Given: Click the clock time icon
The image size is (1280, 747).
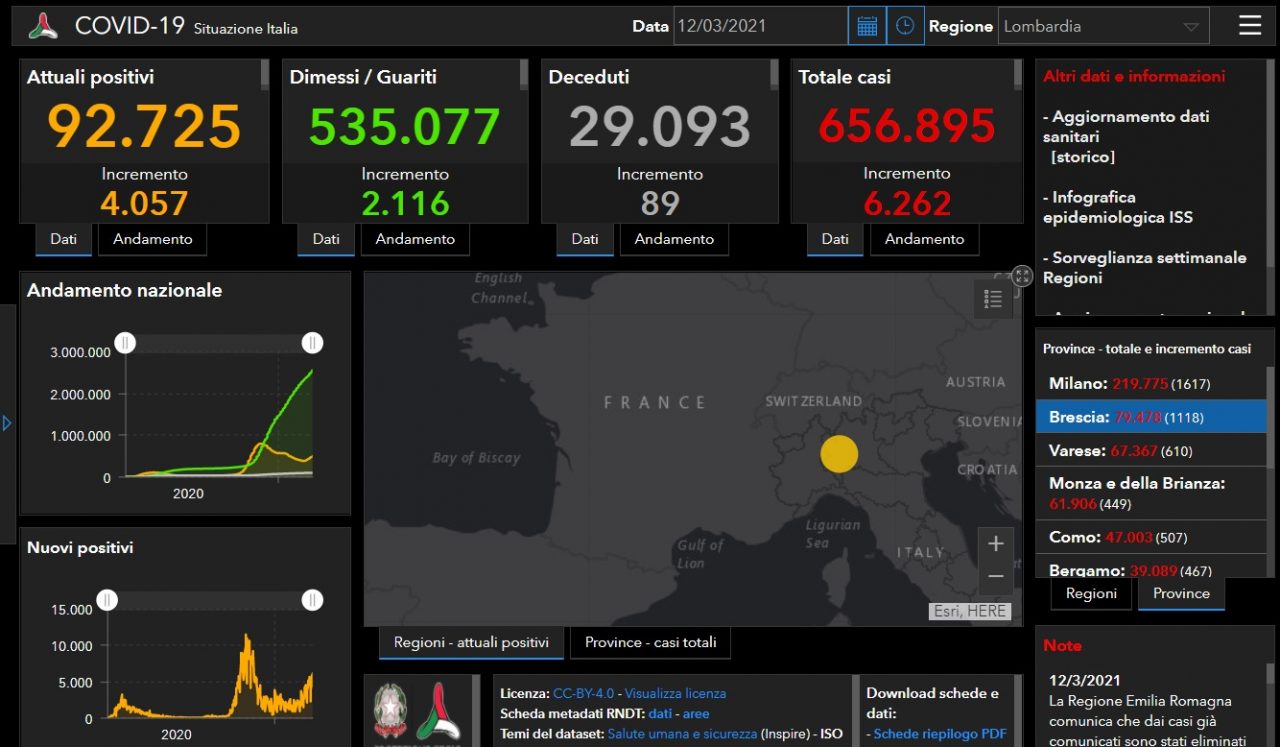Looking at the screenshot, I should point(905,27).
